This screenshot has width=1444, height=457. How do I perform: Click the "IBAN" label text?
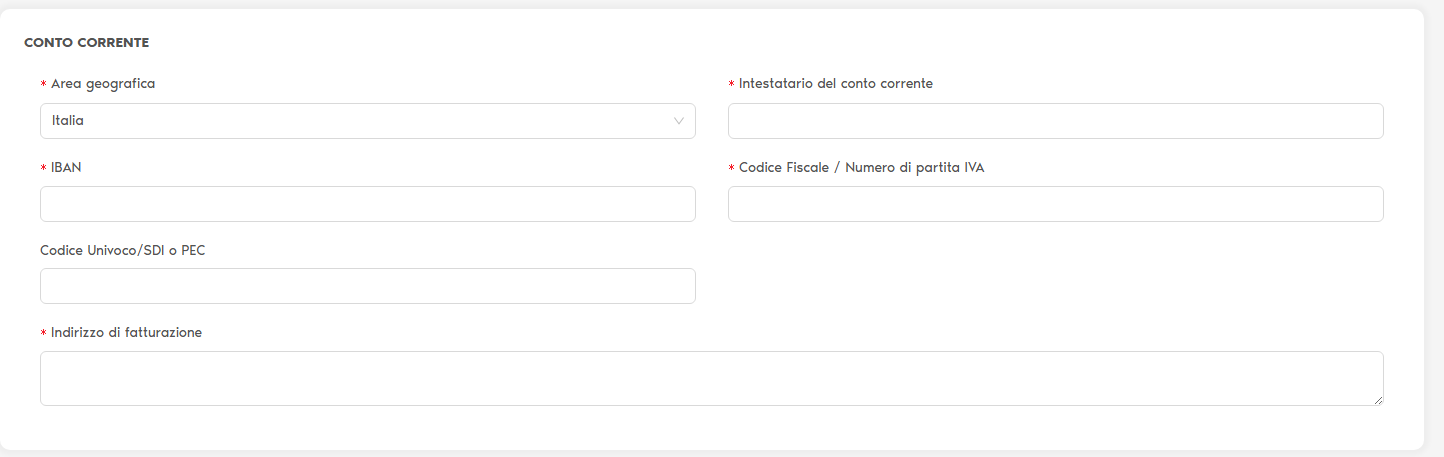pyautogui.click(x=66, y=168)
